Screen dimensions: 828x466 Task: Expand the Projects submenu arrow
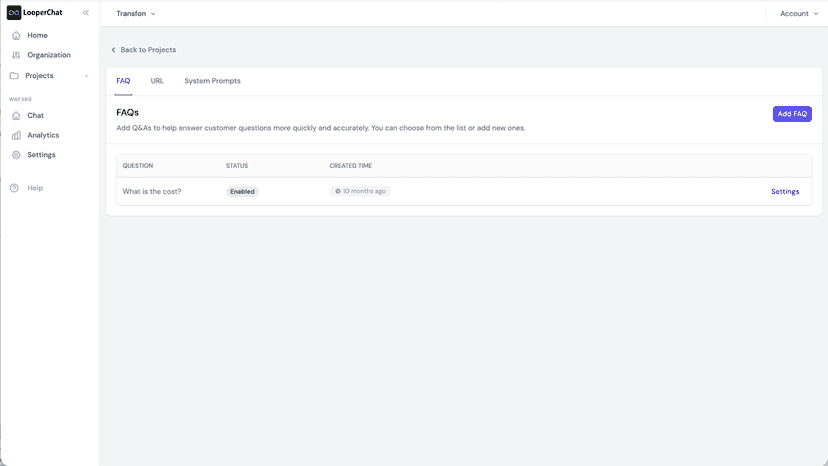pos(87,76)
